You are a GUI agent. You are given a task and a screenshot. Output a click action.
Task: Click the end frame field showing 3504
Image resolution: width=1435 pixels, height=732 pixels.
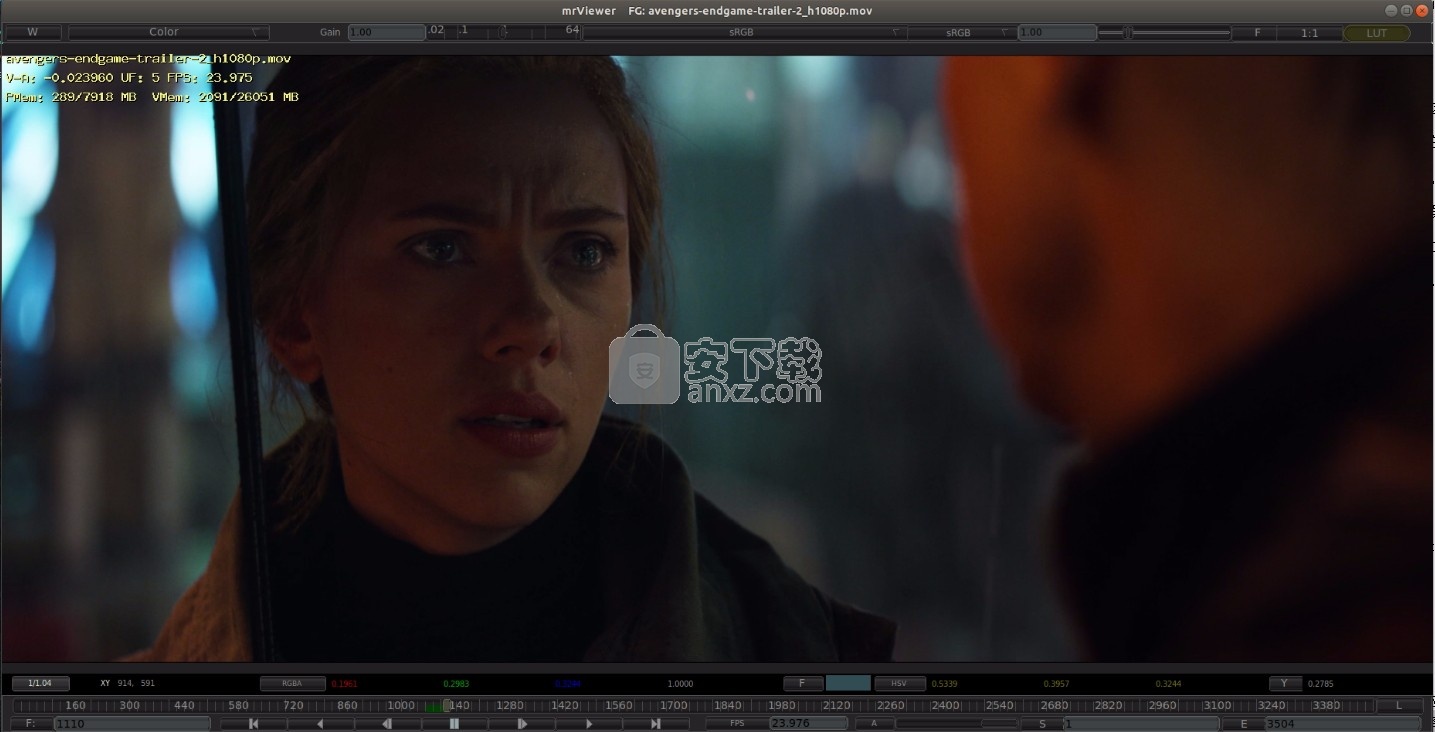(x=1345, y=723)
